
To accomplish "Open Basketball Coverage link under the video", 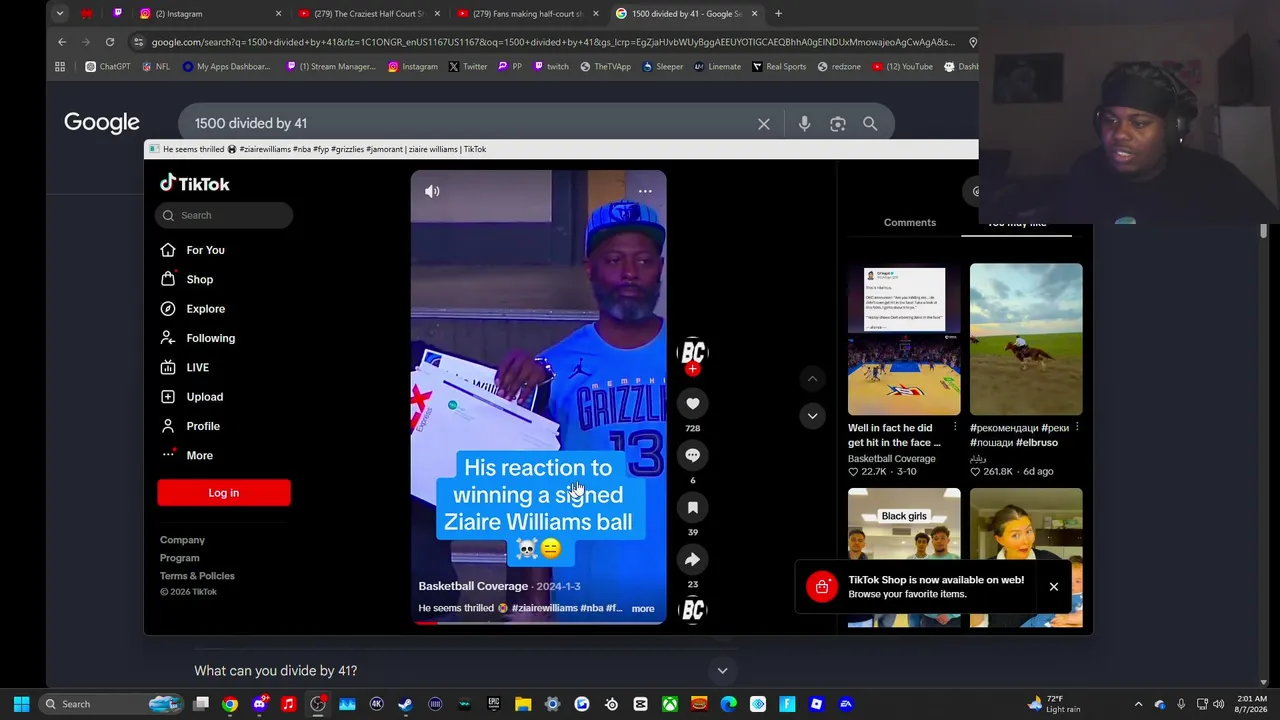I will point(473,586).
